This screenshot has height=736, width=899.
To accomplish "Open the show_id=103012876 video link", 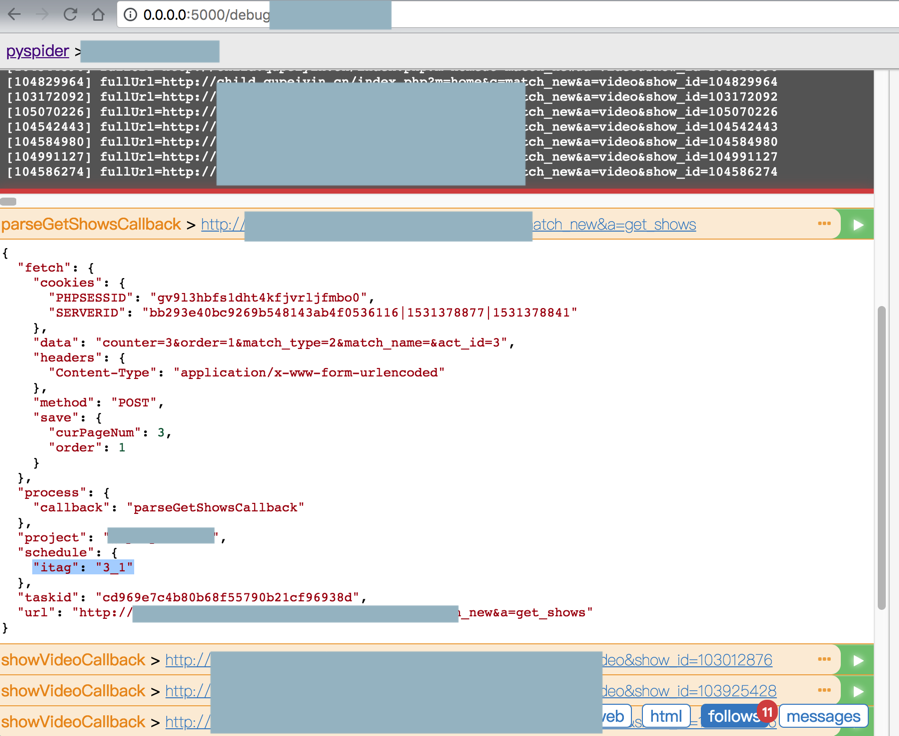I will 468,660.
